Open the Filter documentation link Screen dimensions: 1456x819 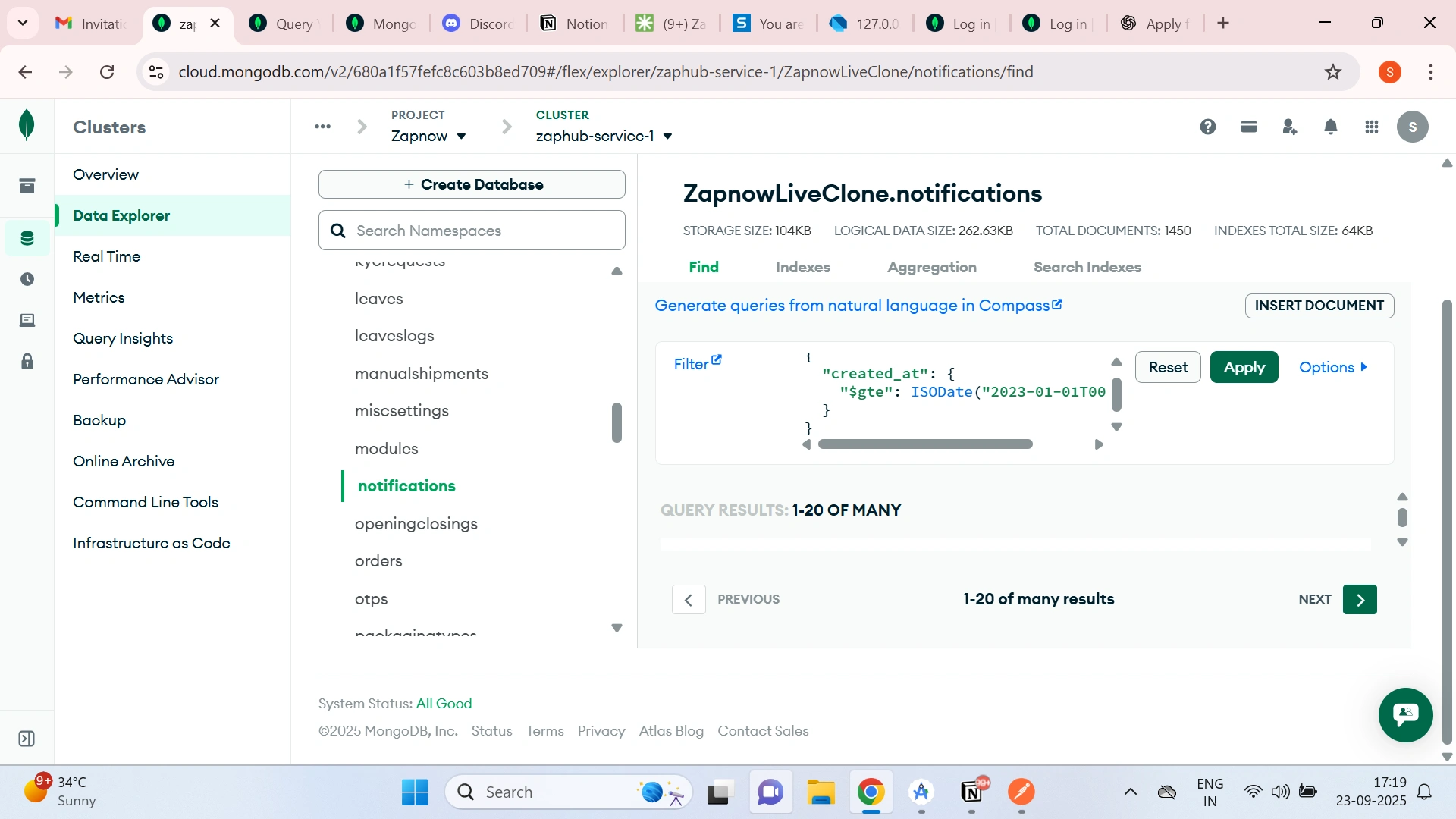point(698,363)
